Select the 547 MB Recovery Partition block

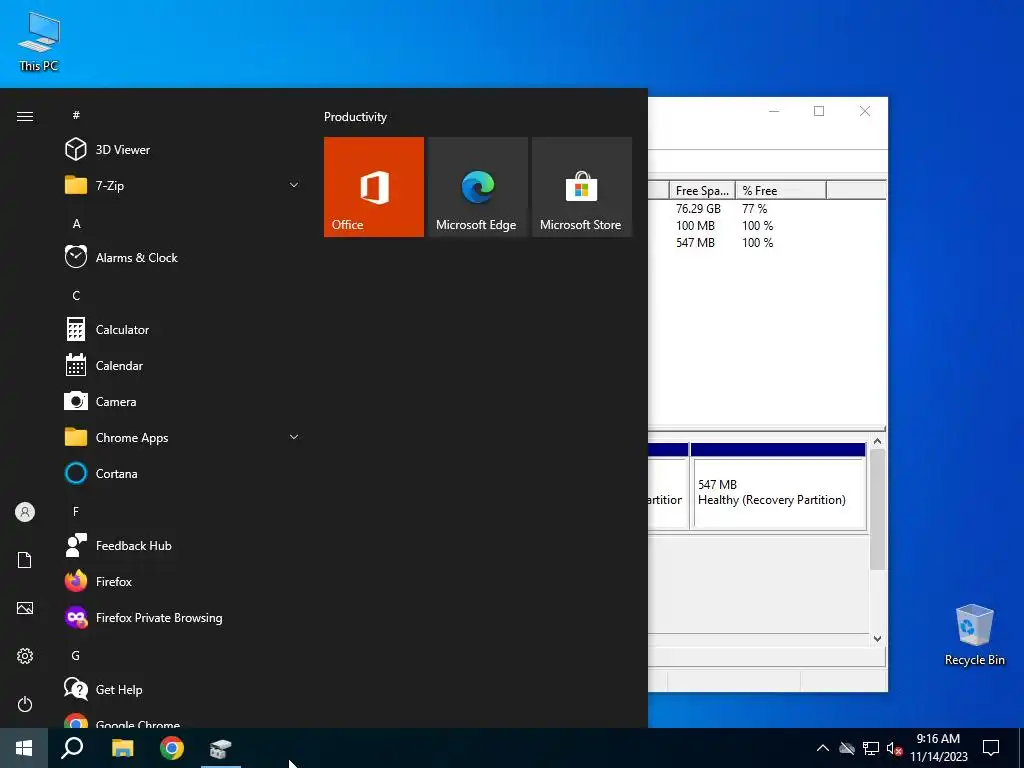(x=778, y=492)
